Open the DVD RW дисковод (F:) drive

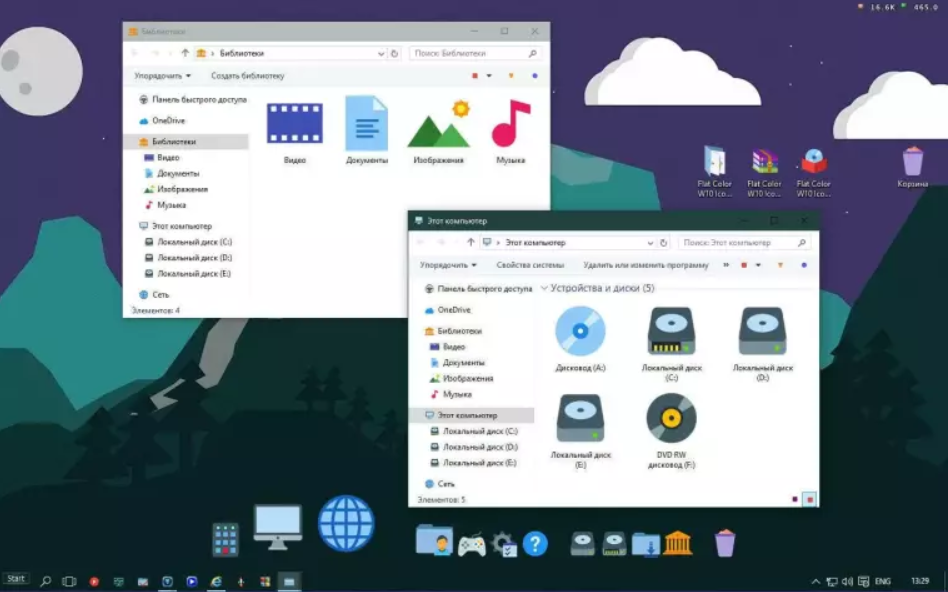tap(671, 418)
